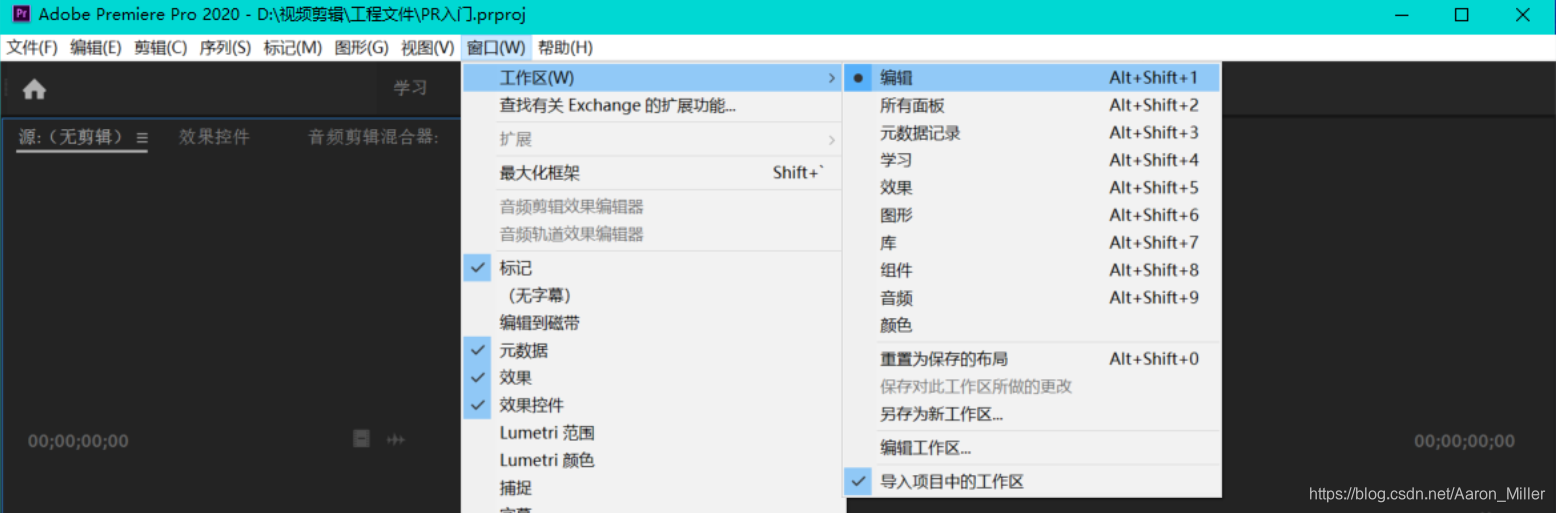Select （无字幕） menu entry

coord(653,296)
